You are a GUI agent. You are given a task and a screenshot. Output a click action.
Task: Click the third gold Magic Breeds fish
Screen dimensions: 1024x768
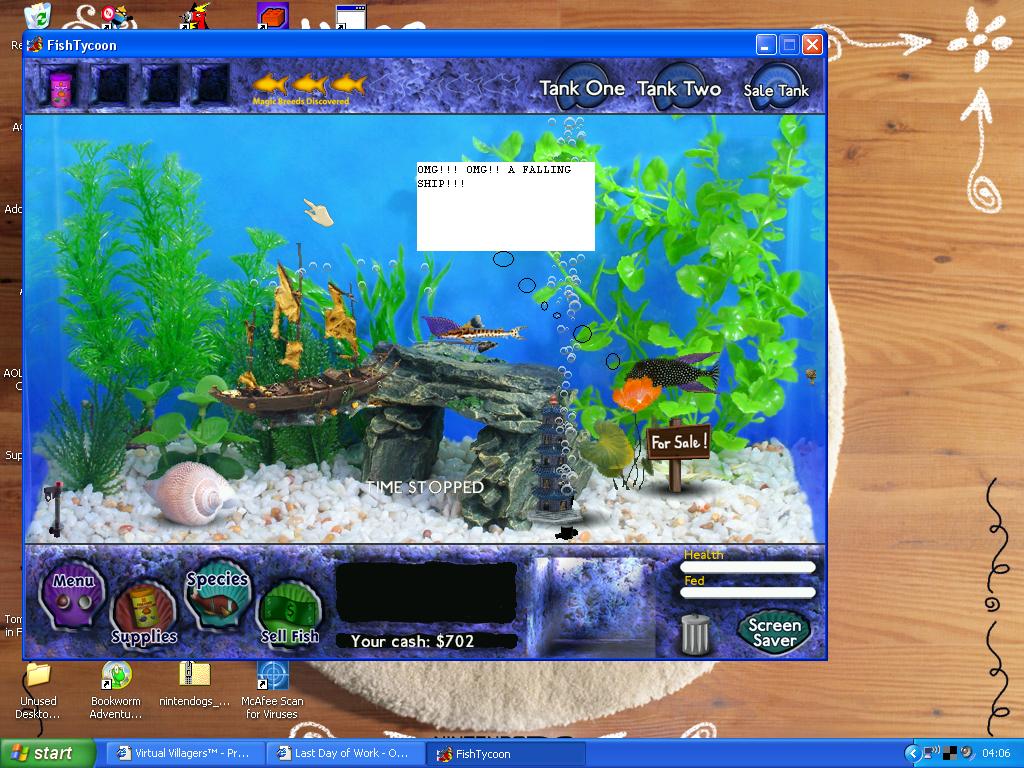(348, 84)
